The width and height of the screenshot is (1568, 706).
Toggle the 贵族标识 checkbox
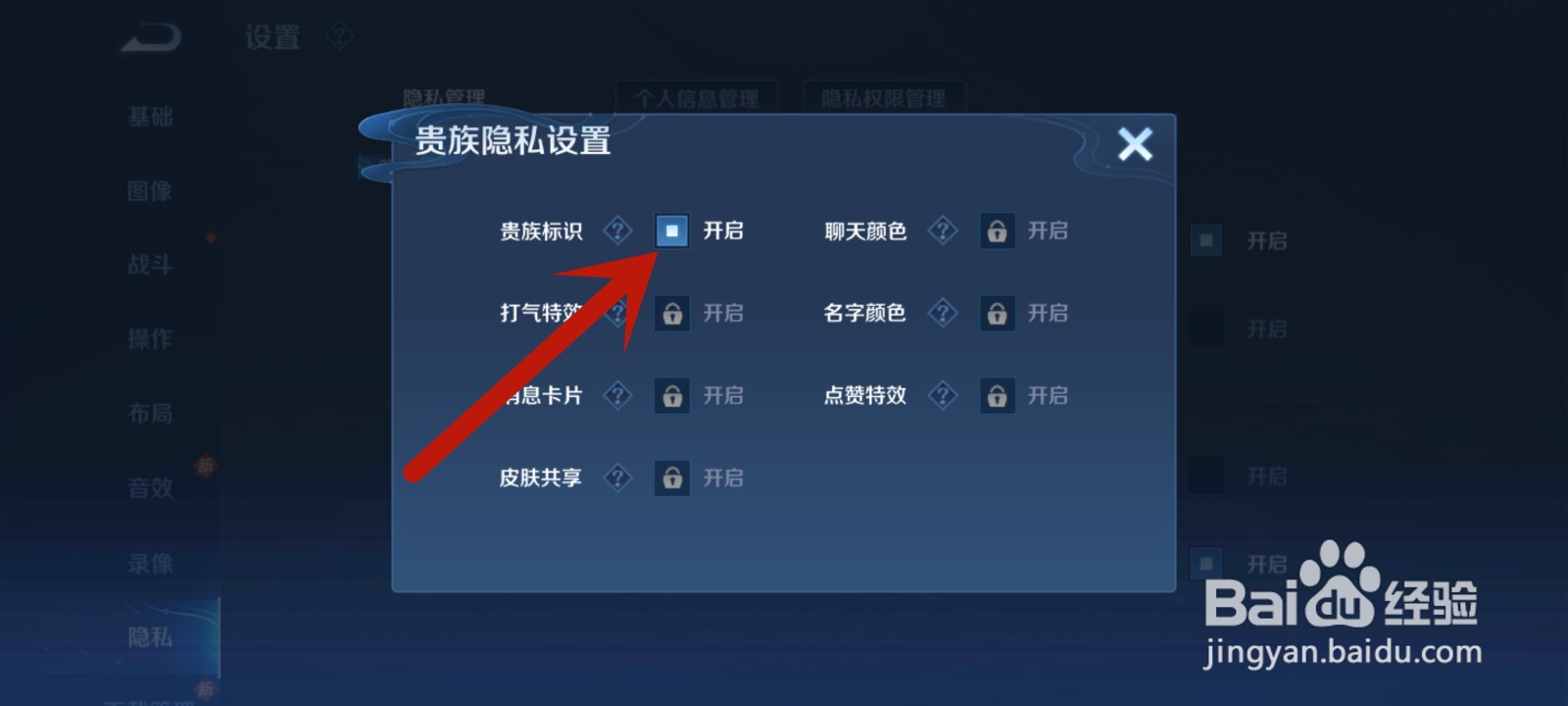[x=671, y=230]
